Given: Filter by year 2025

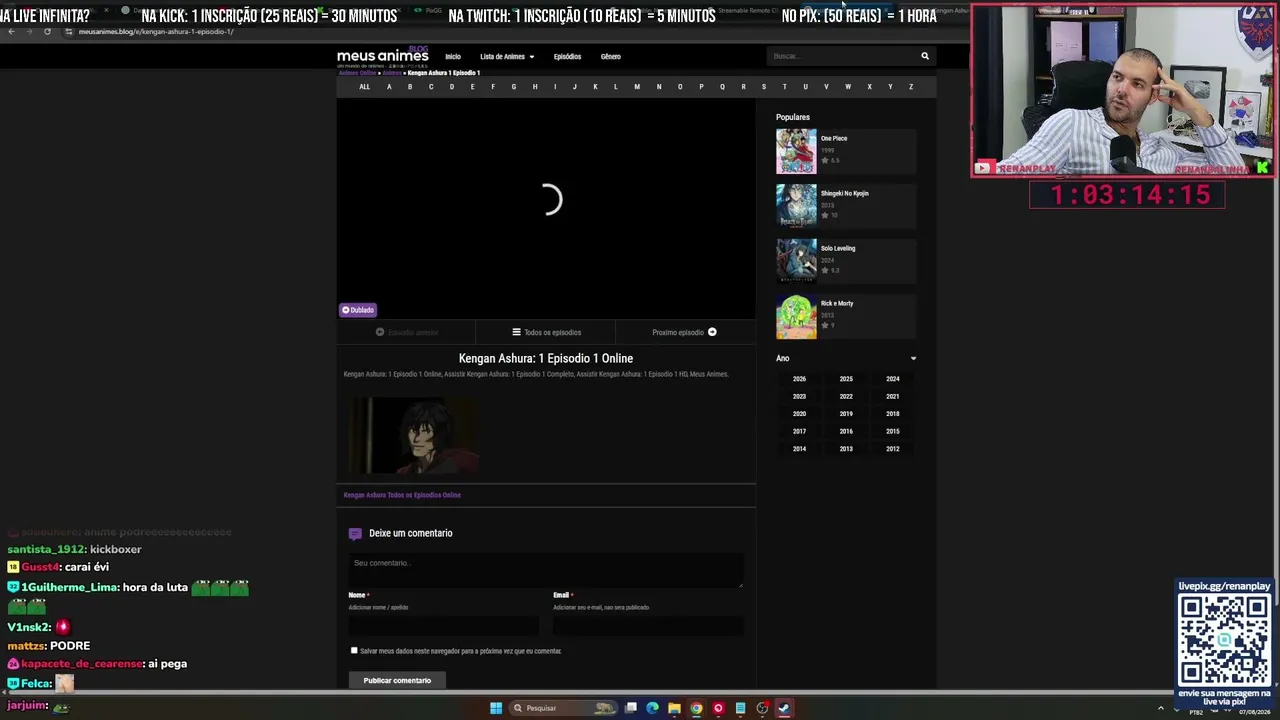Looking at the screenshot, I should point(846,379).
